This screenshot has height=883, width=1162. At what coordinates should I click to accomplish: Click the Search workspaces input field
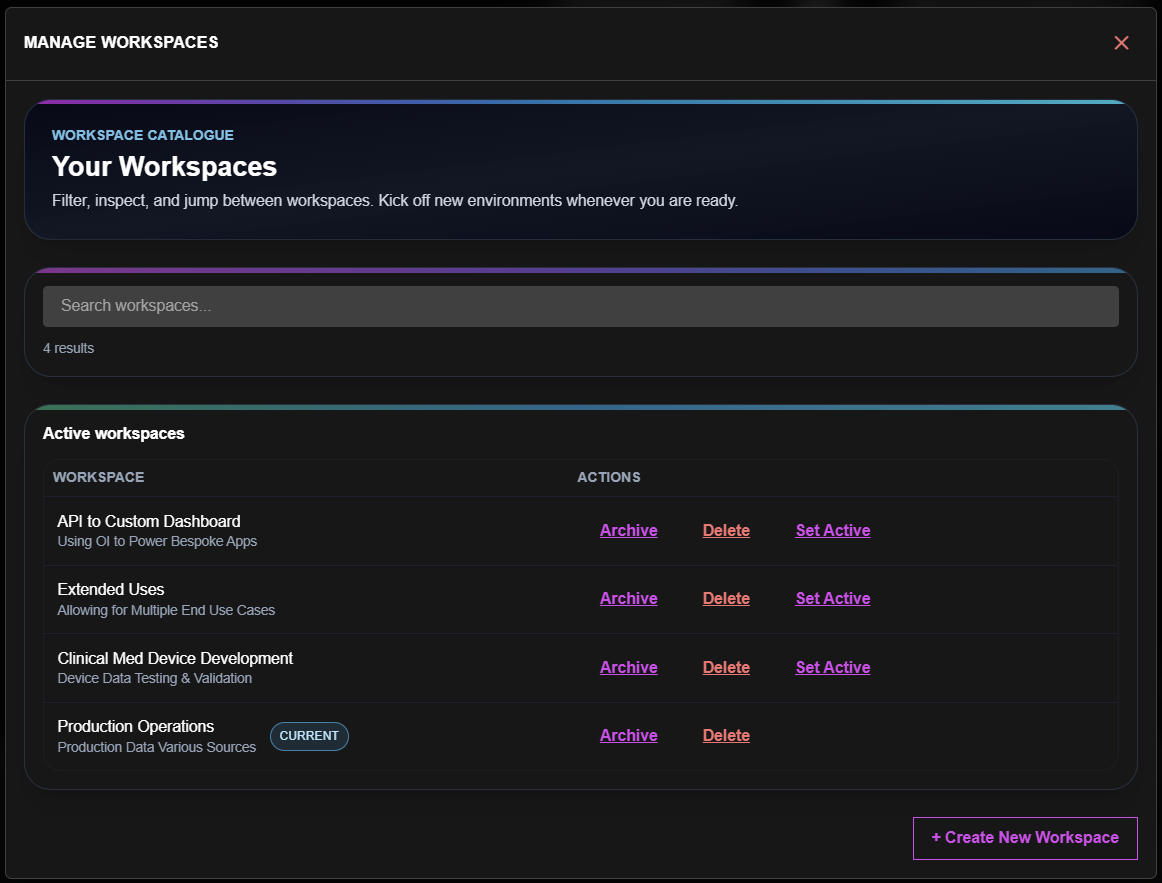(x=580, y=306)
